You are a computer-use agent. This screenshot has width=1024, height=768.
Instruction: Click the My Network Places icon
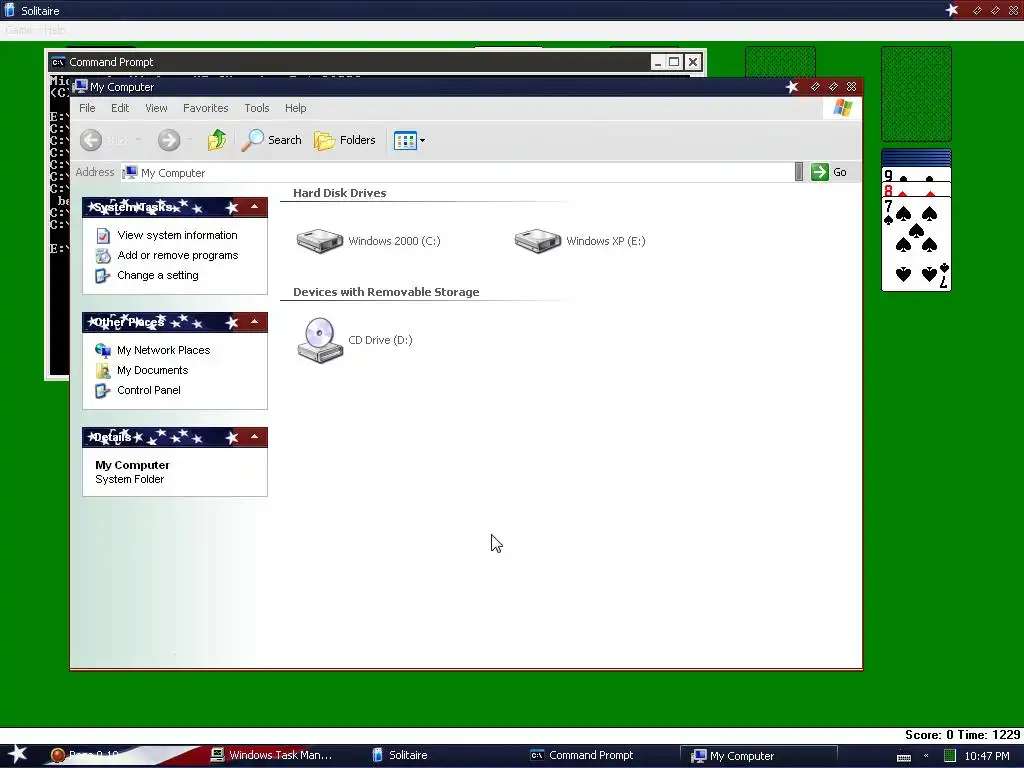pyautogui.click(x=103, y=350)
